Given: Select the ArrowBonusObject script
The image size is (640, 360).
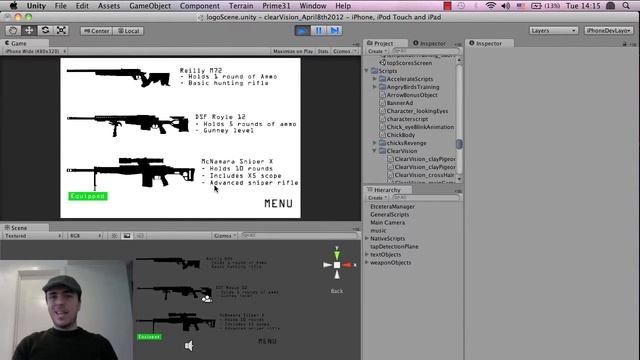Looking at the screenshot, I should (x=412, y=95).
